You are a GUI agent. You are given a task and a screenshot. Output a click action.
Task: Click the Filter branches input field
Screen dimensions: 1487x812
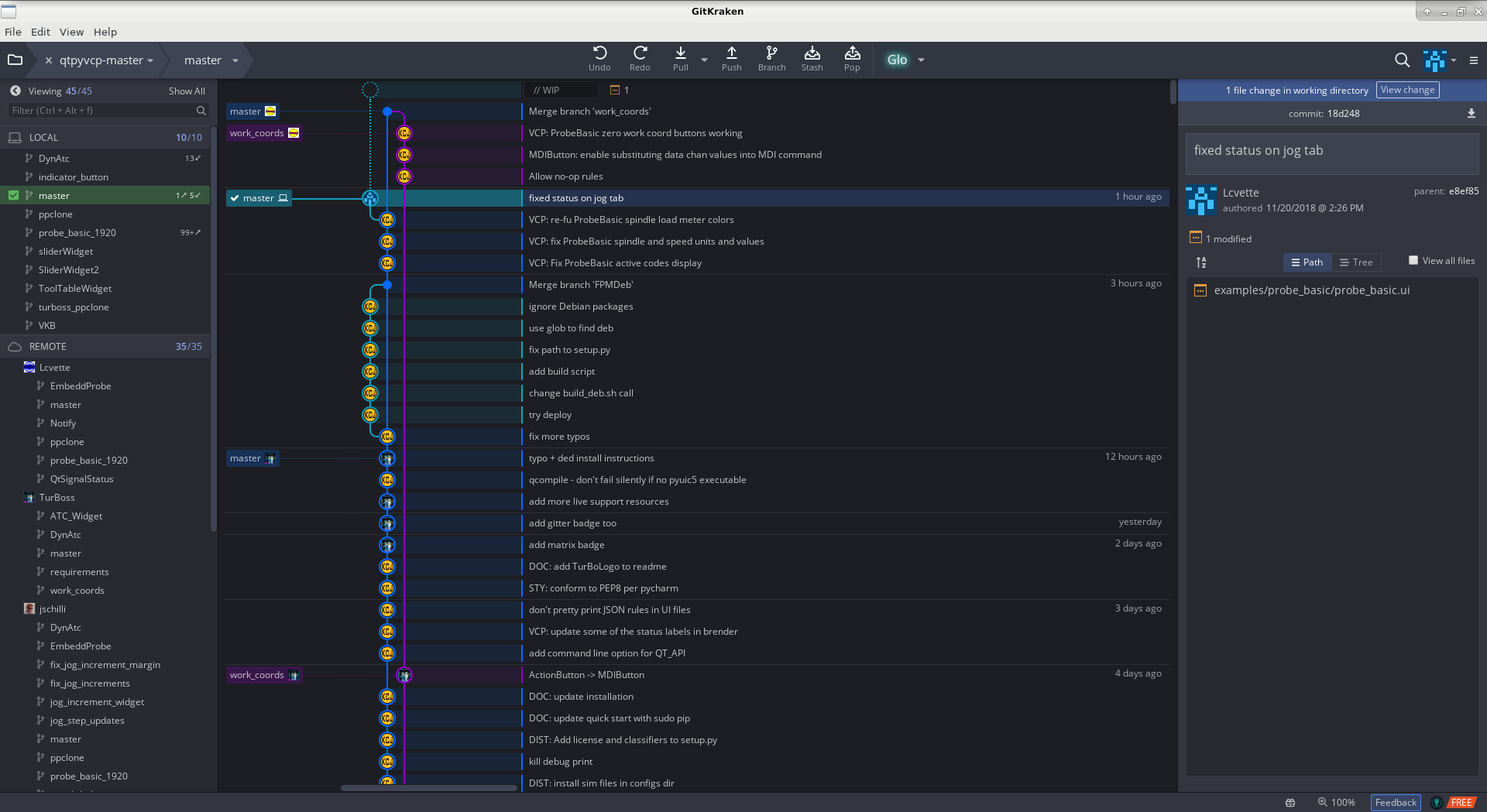pyautogui.click(x=108, y=111)
